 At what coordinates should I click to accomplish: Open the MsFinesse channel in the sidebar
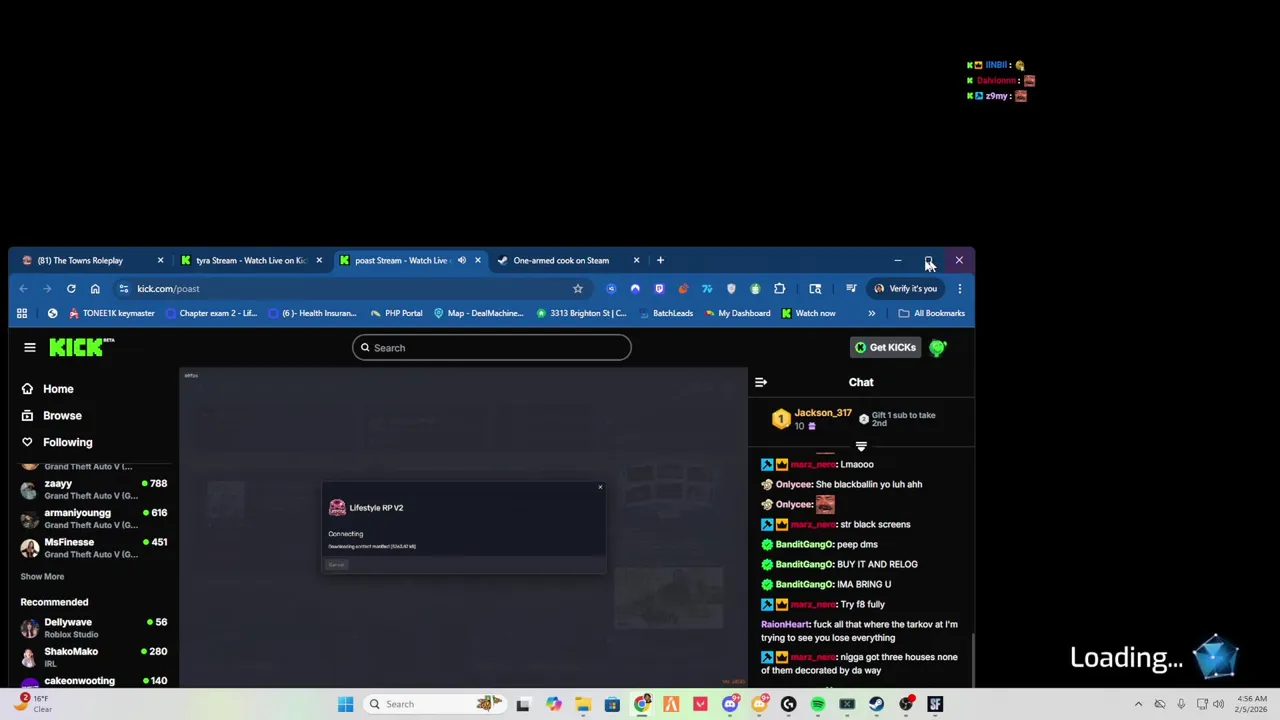(93, 547)
